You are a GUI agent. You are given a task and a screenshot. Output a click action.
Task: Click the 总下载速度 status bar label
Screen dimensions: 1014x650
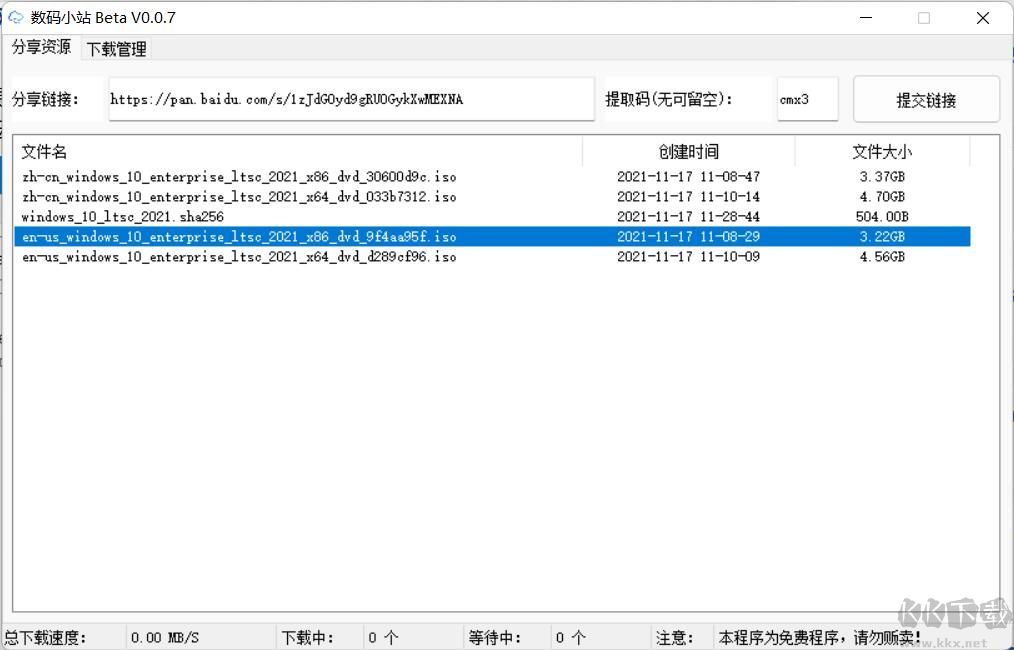[x=47, y=637]
